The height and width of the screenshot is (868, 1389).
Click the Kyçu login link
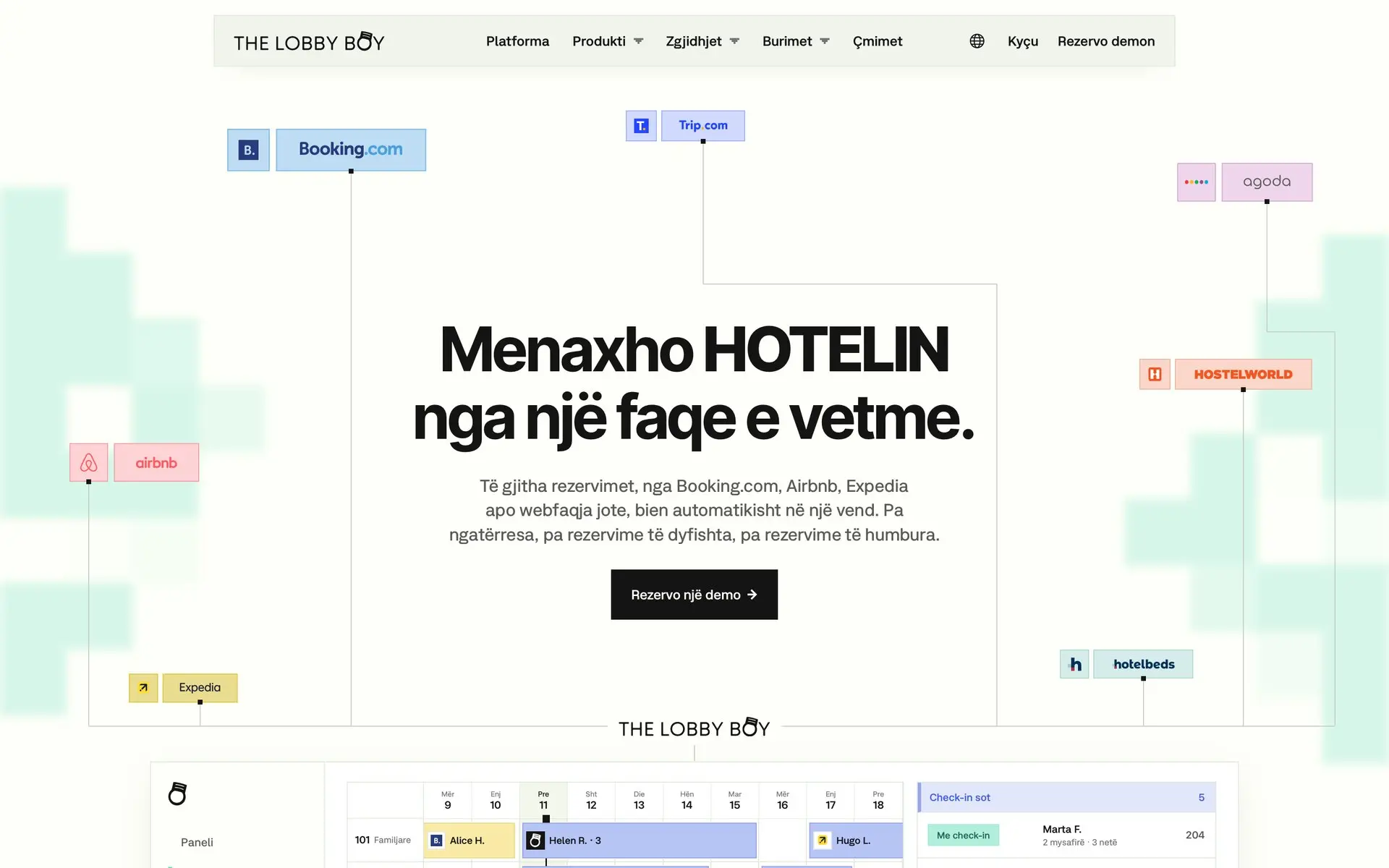click(1023, 41)
